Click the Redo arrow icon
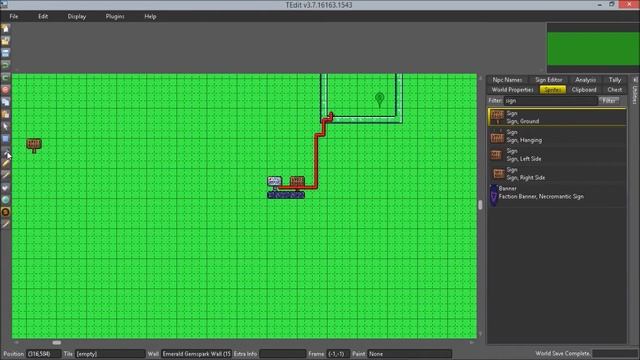 pos(6,78)
